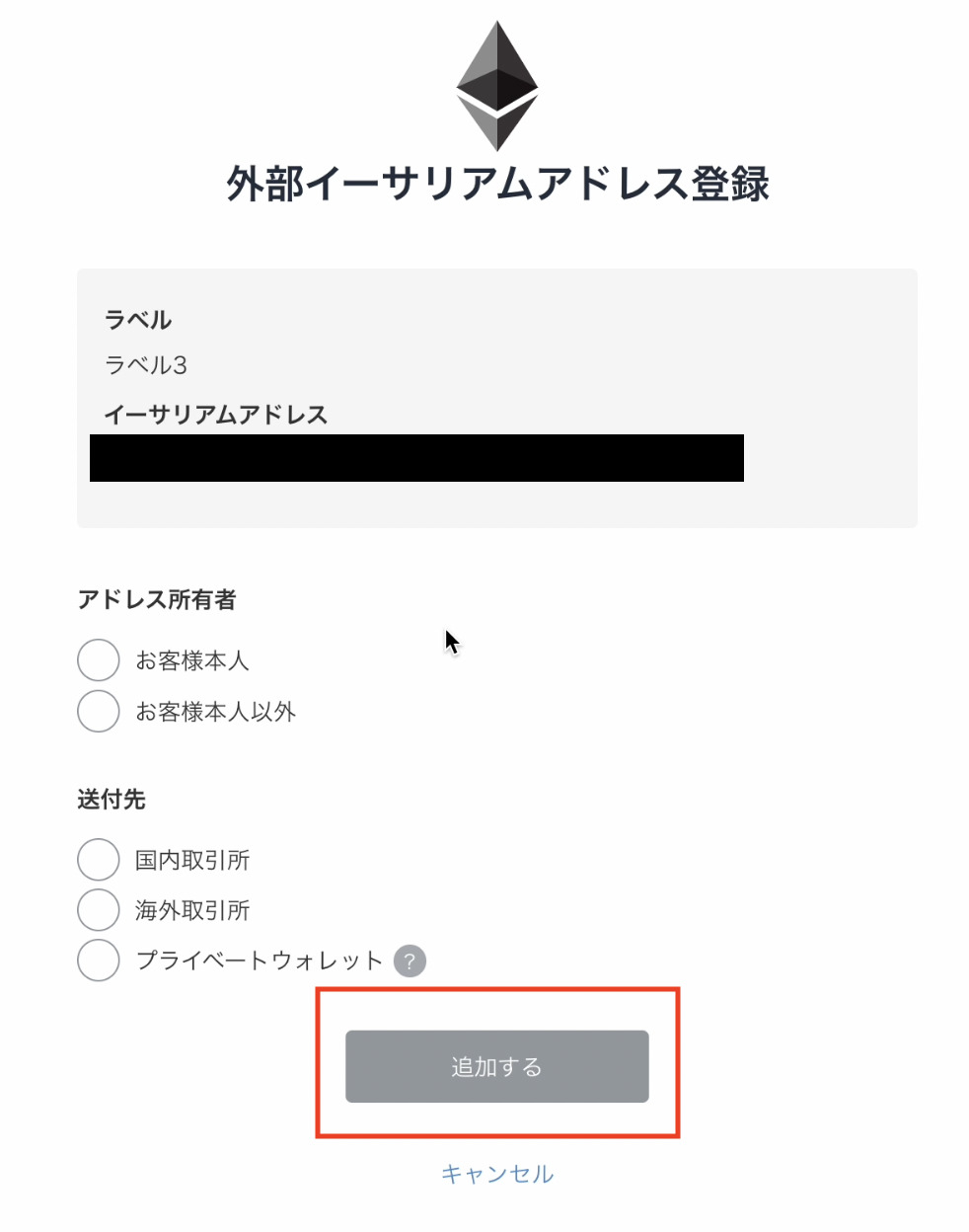Select the プライベートウォレット option
This screenshot has height=1232, width=969.
point(98,960)
